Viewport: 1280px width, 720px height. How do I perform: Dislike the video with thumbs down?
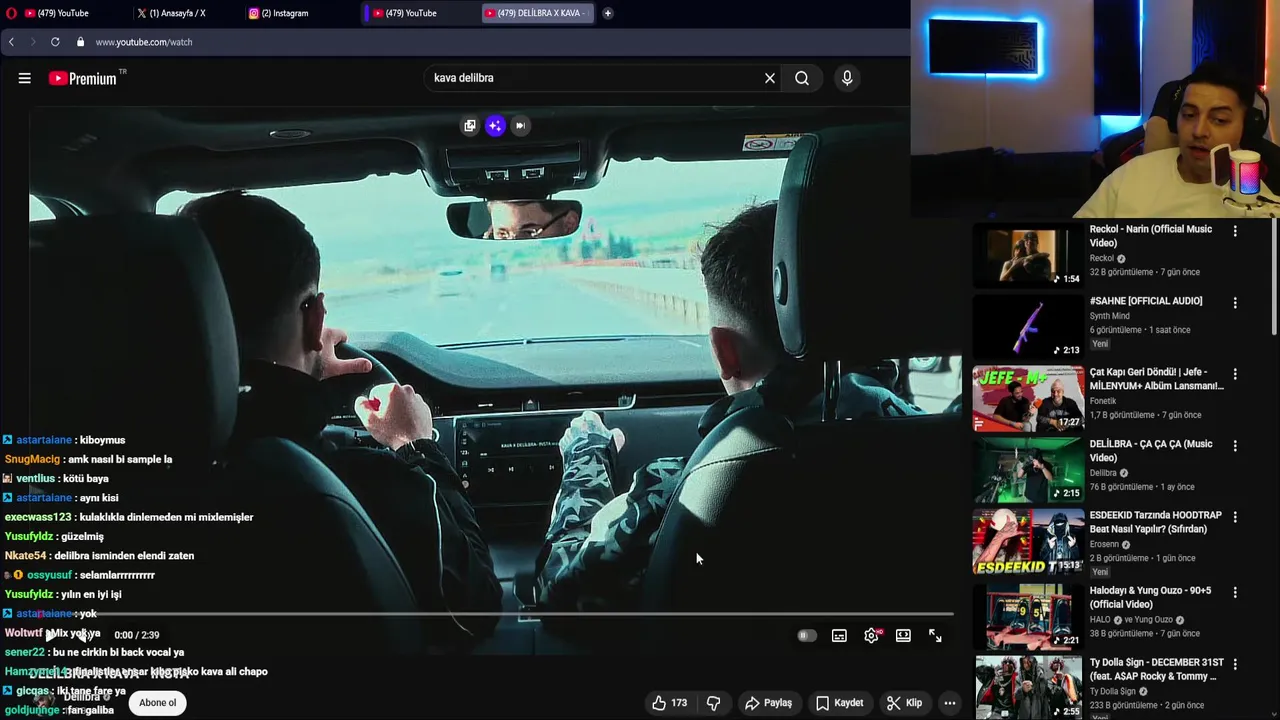click(713, 703)
